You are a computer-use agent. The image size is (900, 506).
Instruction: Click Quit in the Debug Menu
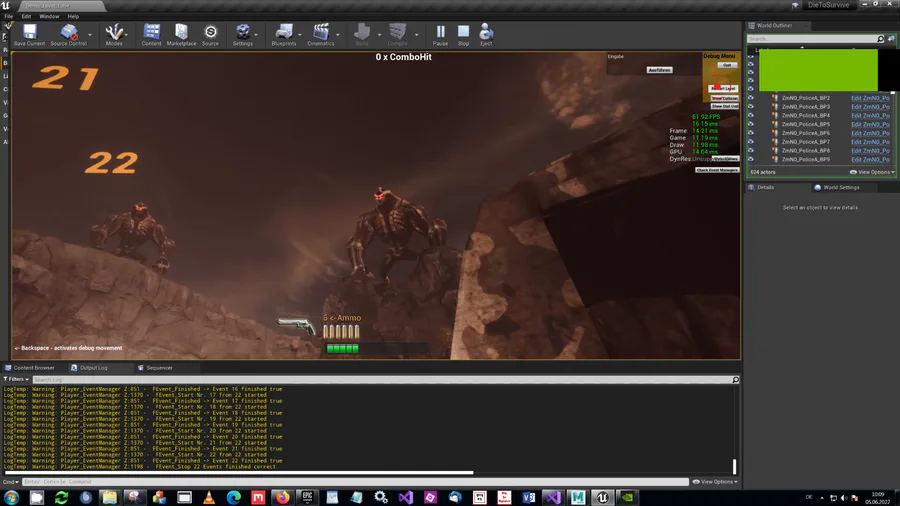click(x=727, y=65)
